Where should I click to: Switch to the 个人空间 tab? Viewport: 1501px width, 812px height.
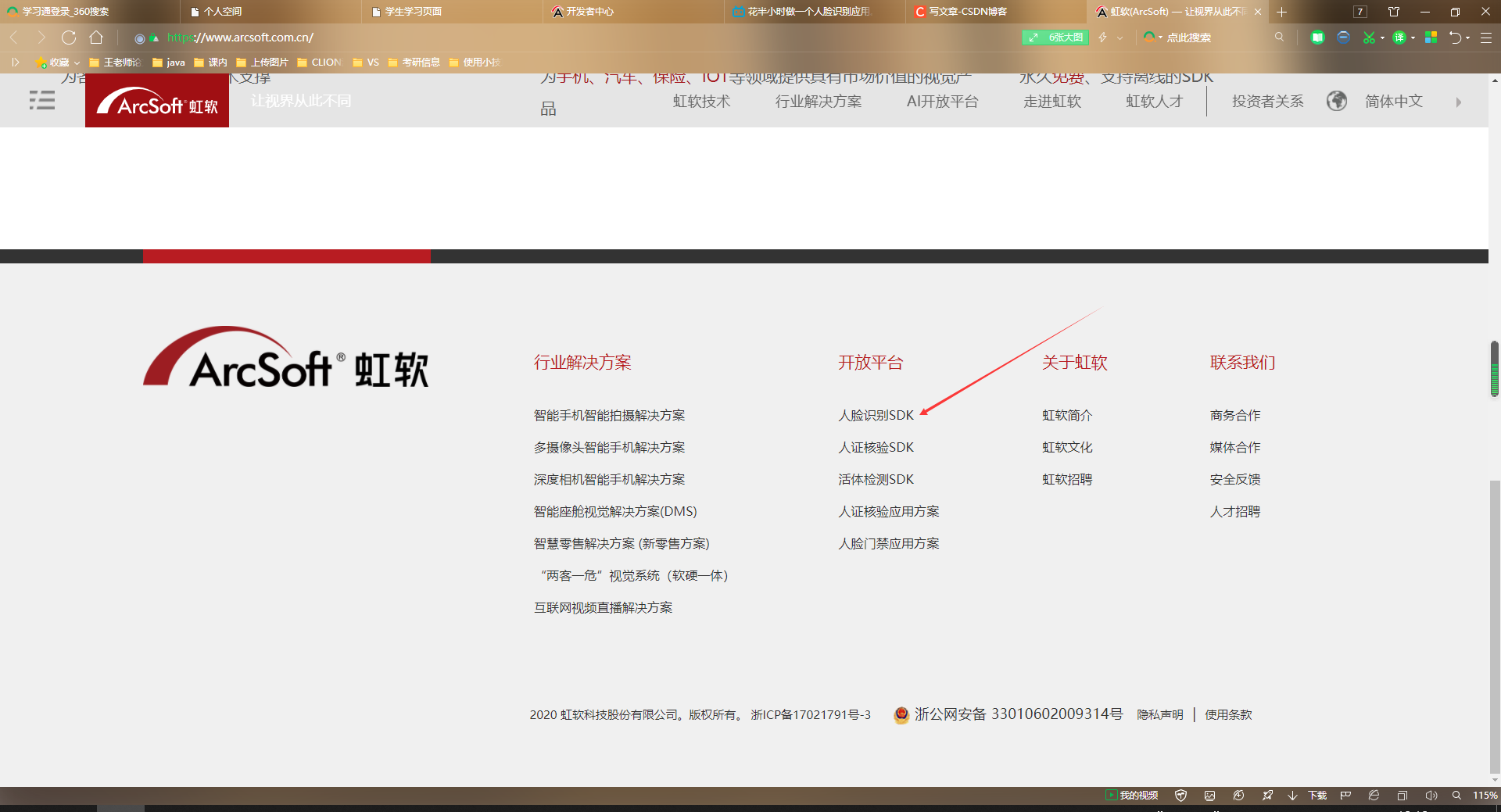coord(271,12)
